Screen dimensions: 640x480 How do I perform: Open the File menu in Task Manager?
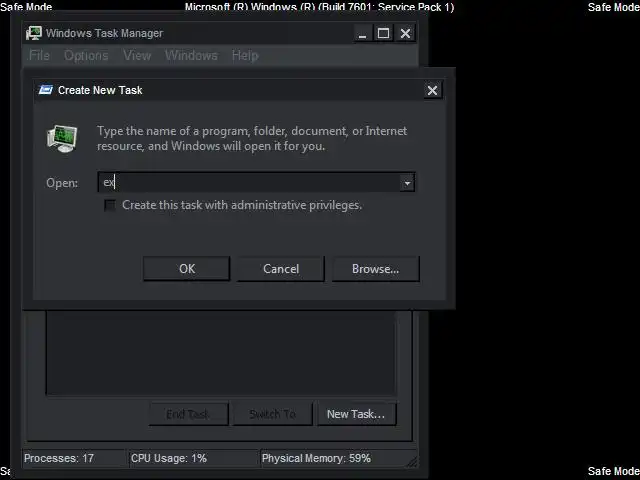pyautogui.click(x=39, y=55)
